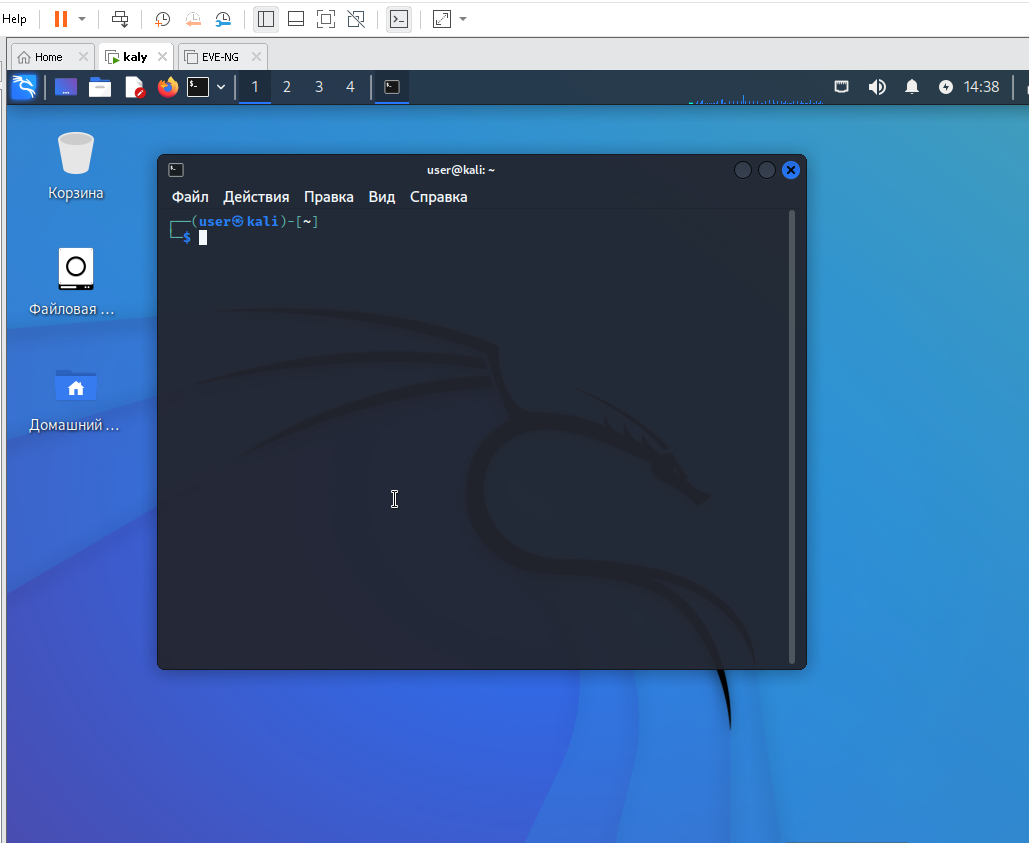
Task: Expand the stretch display dropdown arrow
Action: pyautogui.click(x=463, y=19)
